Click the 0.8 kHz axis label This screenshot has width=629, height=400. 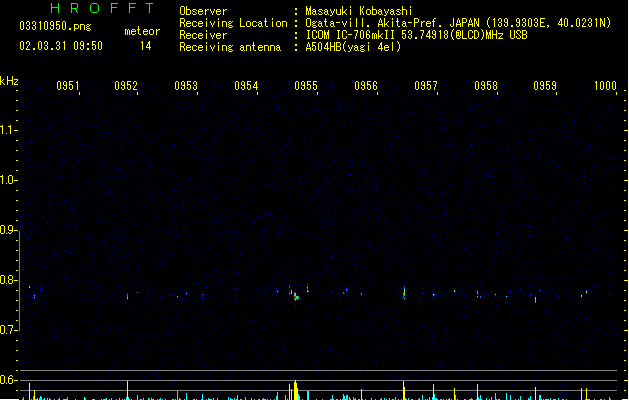point(8,280)
